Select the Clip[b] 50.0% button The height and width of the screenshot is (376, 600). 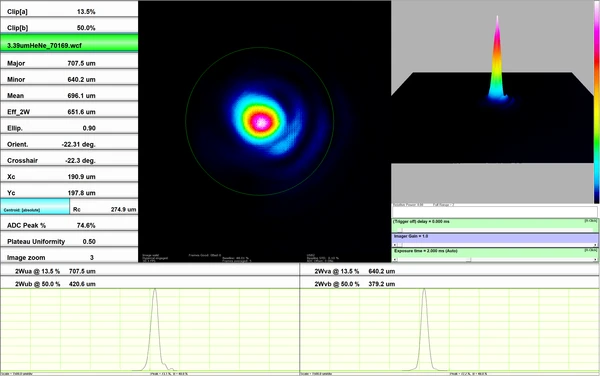tap(69, 28)
